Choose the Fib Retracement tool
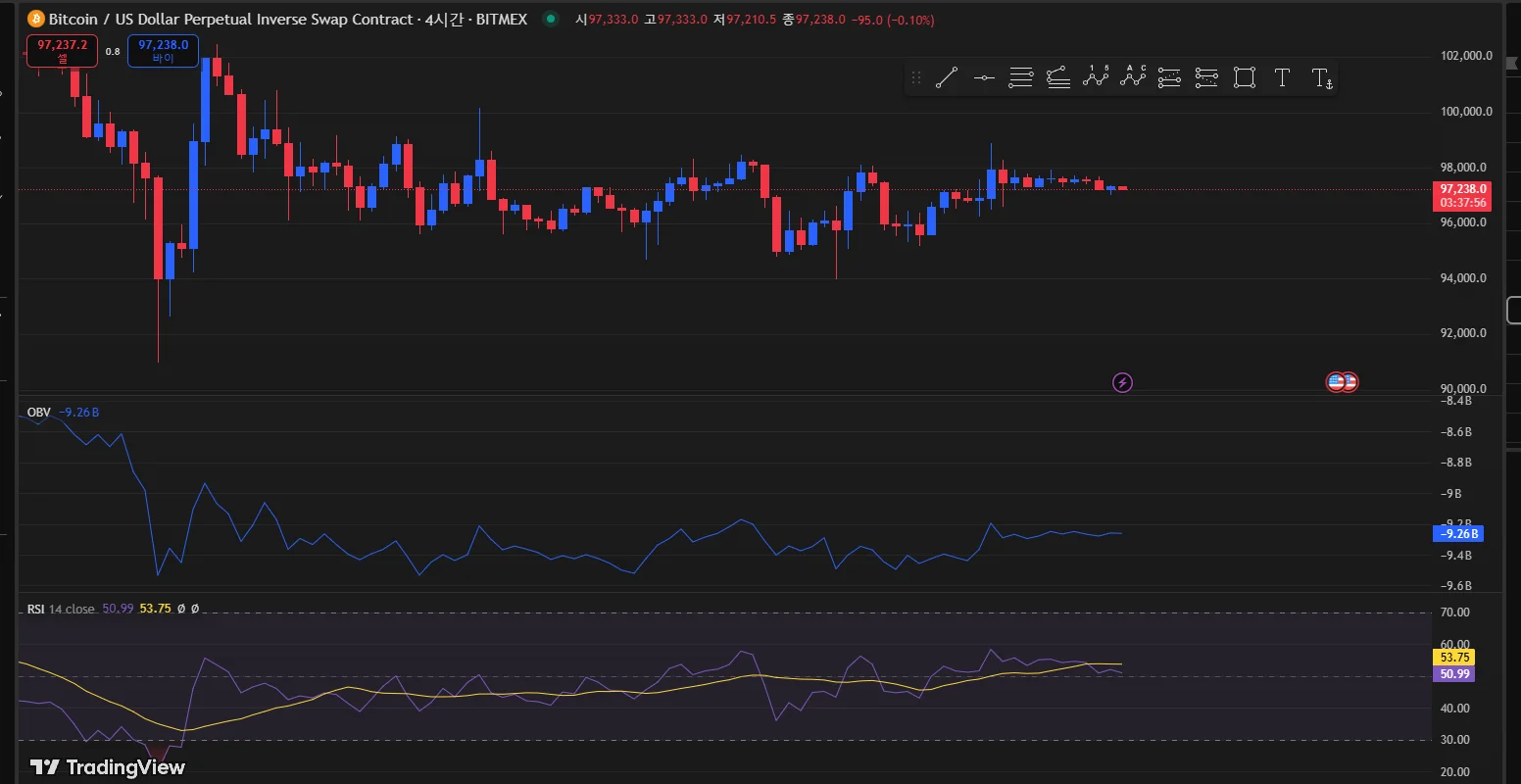This screenshot has width=1521, height=784. click(1021, 78)
